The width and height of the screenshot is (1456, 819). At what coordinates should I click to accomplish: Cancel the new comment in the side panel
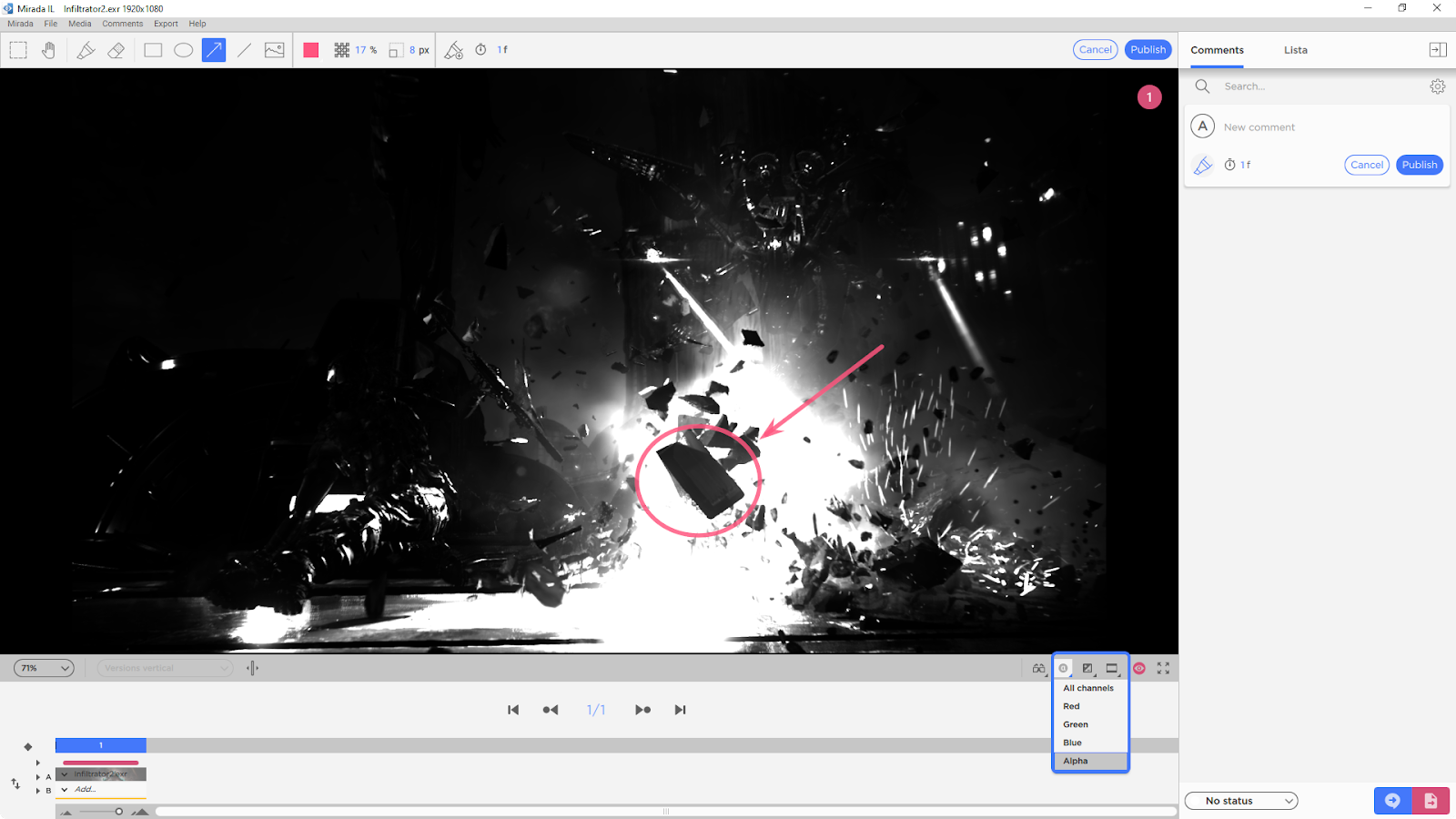1367,165
